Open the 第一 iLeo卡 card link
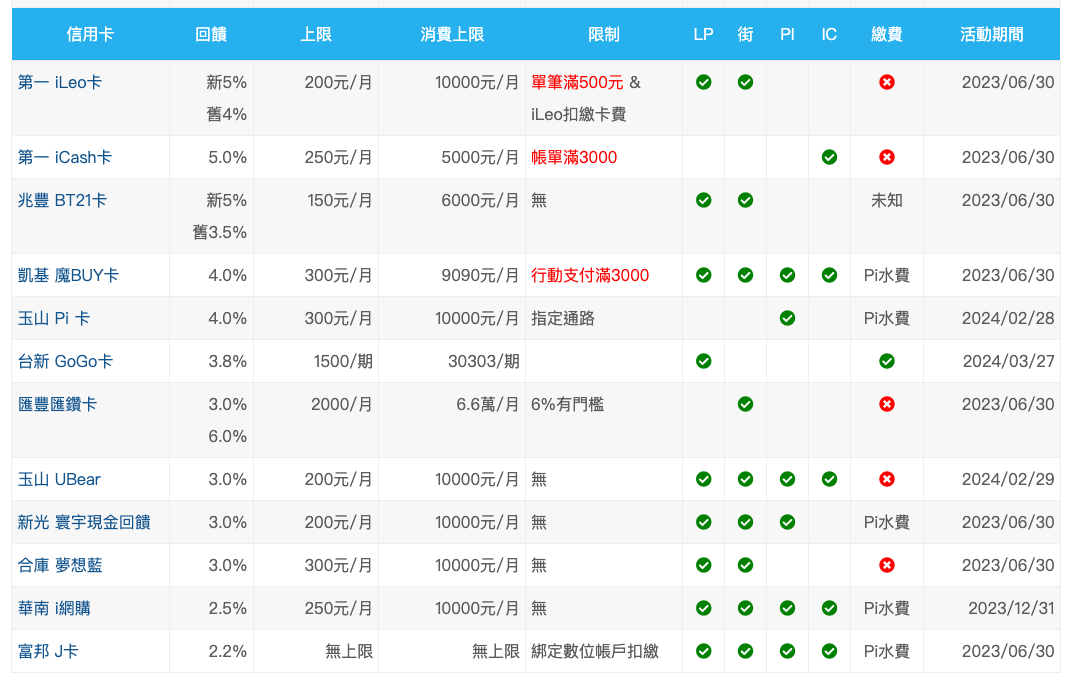Image resolution: width=1073 pixels, height=680 pixels. click(x=60, y=83)
